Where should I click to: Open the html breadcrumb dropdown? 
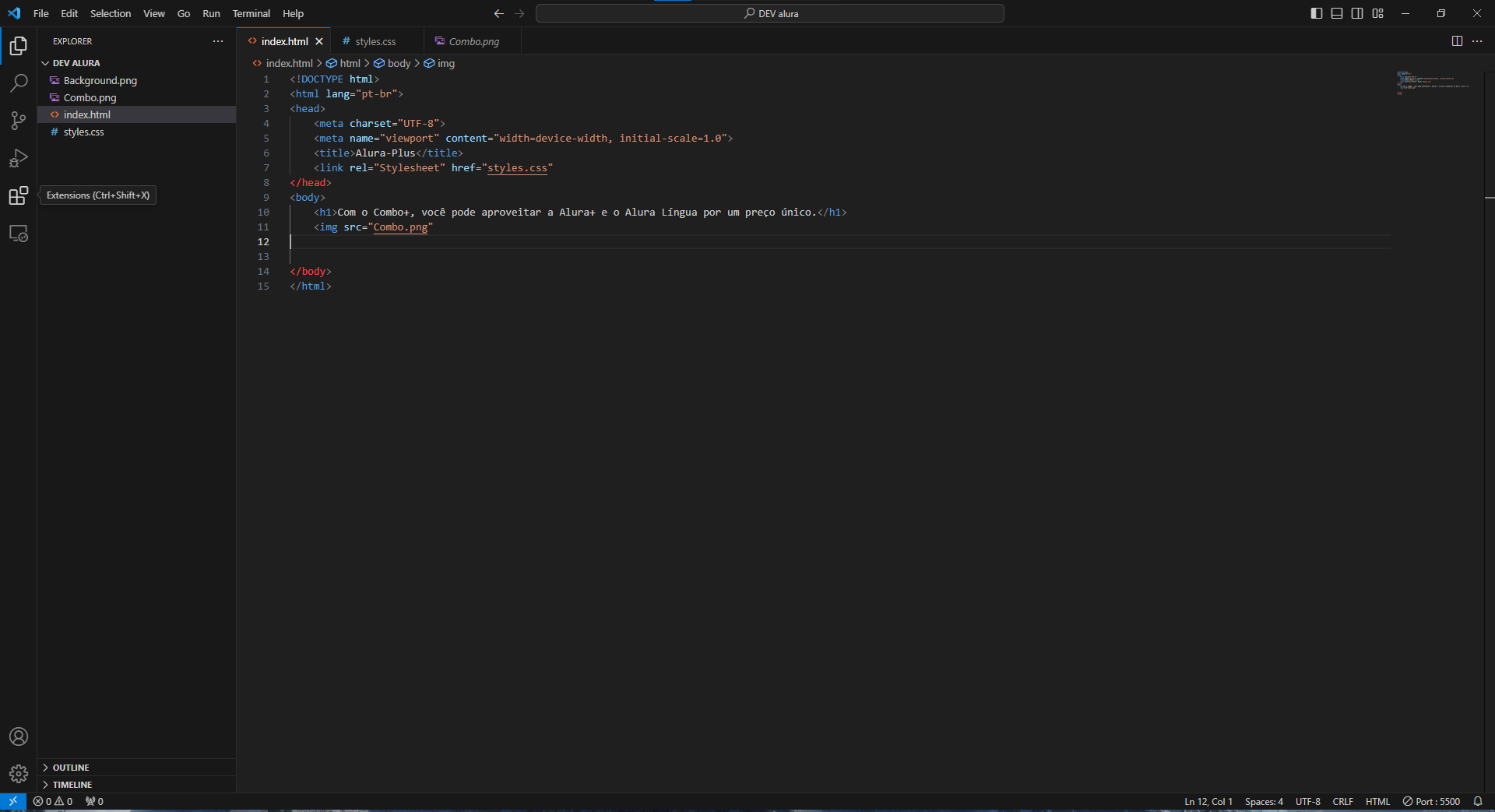click(343, 63)
